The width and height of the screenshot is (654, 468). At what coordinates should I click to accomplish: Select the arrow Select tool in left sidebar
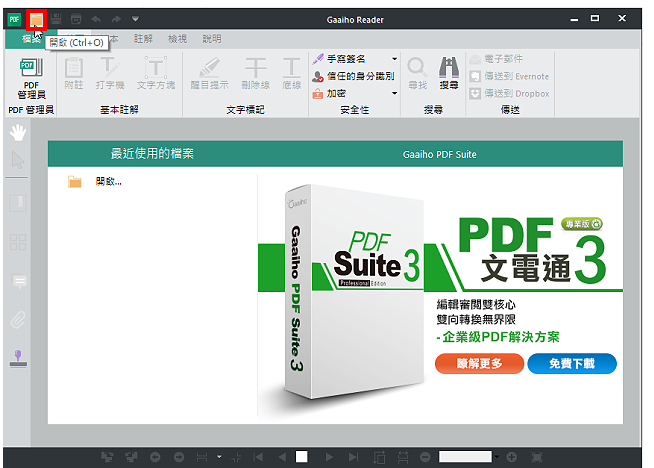pyautogui.click(x=18, y=160)
